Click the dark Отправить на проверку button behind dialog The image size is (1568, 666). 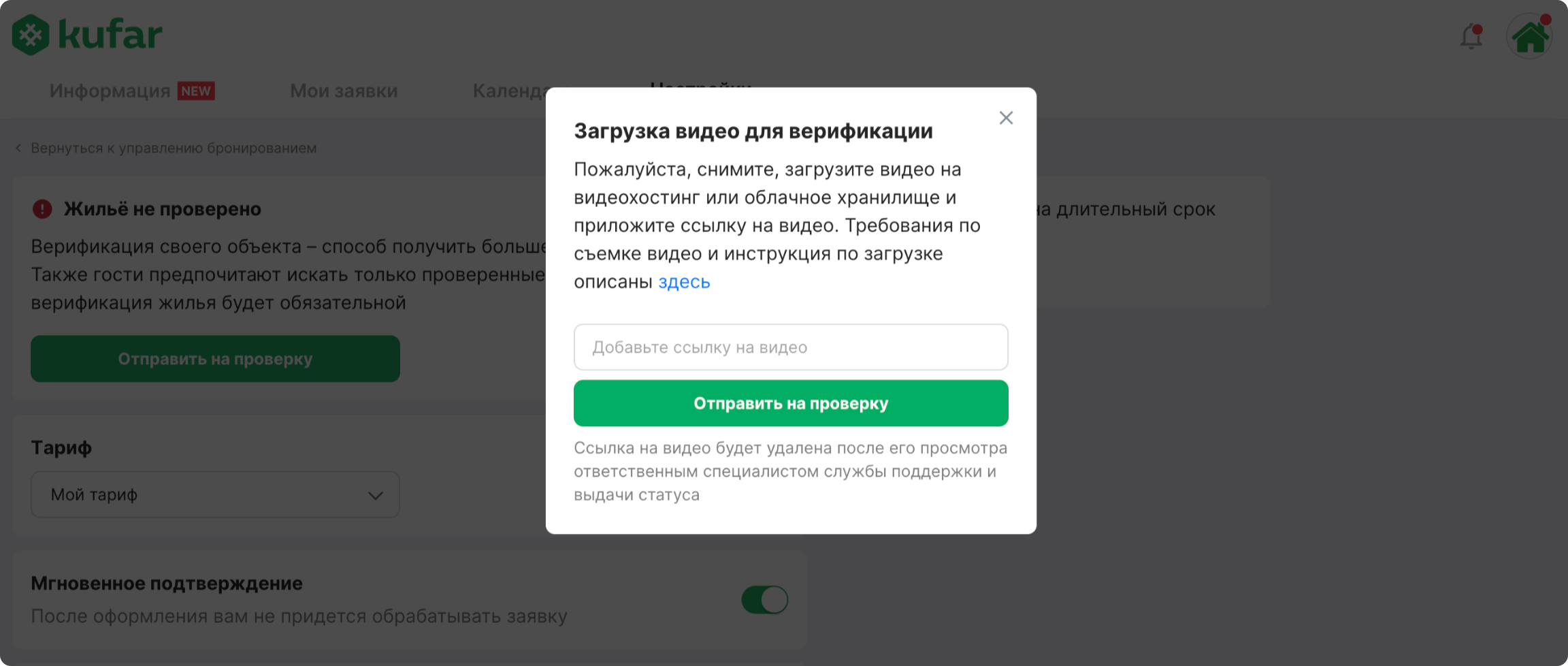tap(215, 359)
